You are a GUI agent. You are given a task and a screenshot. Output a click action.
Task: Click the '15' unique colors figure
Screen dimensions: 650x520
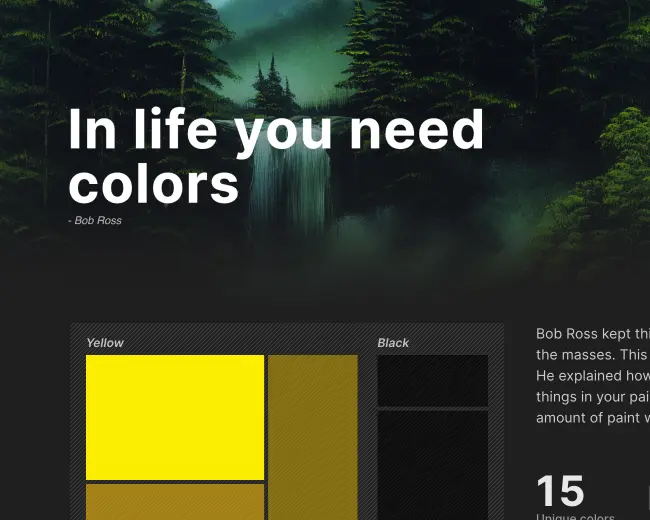(x=560, y=491)
